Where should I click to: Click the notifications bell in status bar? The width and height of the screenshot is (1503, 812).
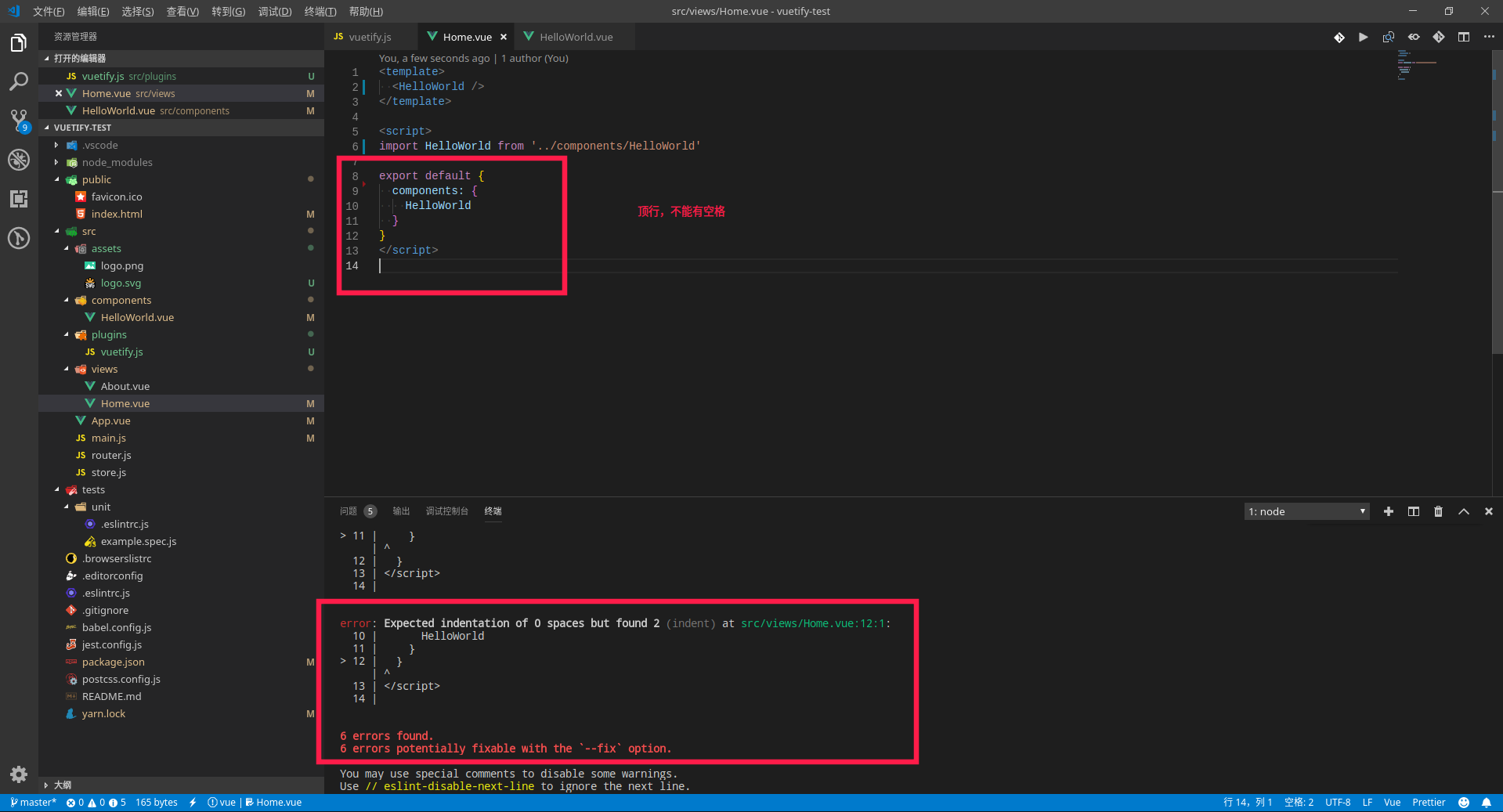pyautogui.click(x=1487, y=803)
